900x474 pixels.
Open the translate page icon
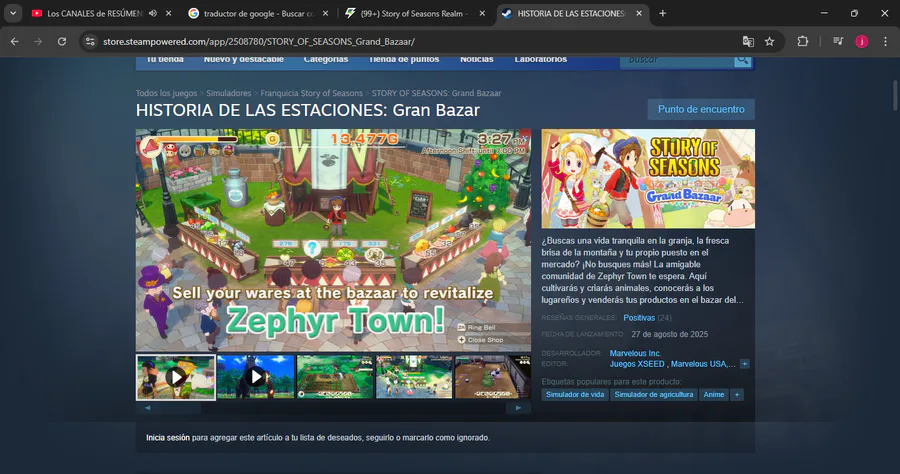click(x=748, y=41)
